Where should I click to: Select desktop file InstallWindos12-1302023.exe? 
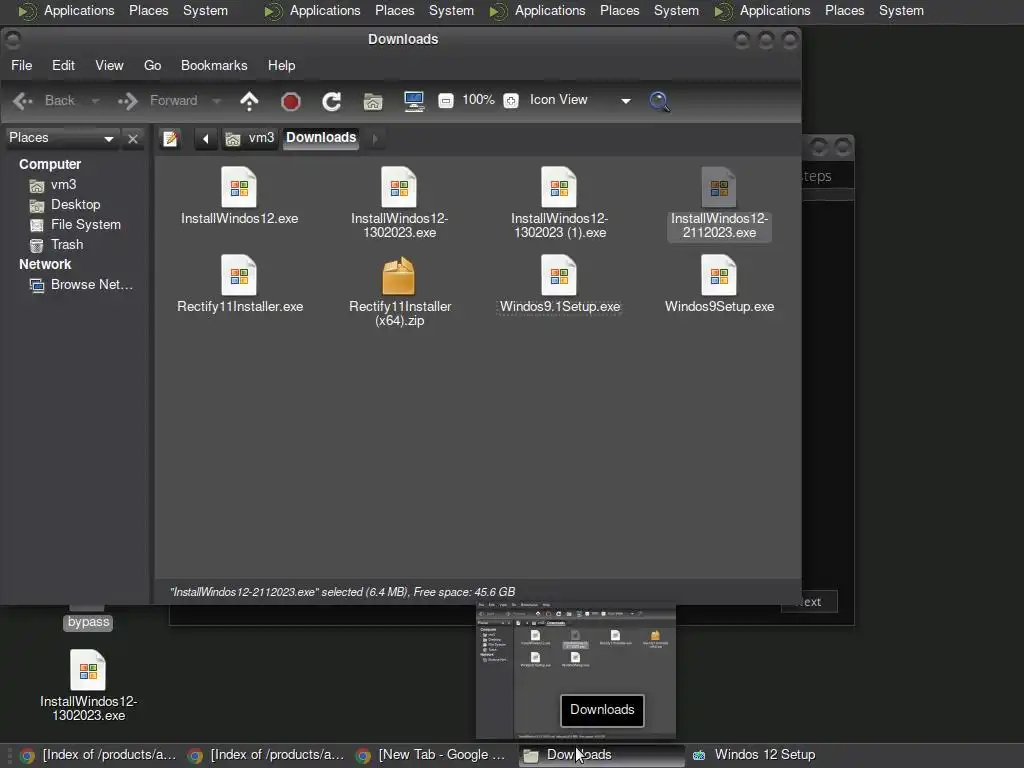tap(88, 686)
